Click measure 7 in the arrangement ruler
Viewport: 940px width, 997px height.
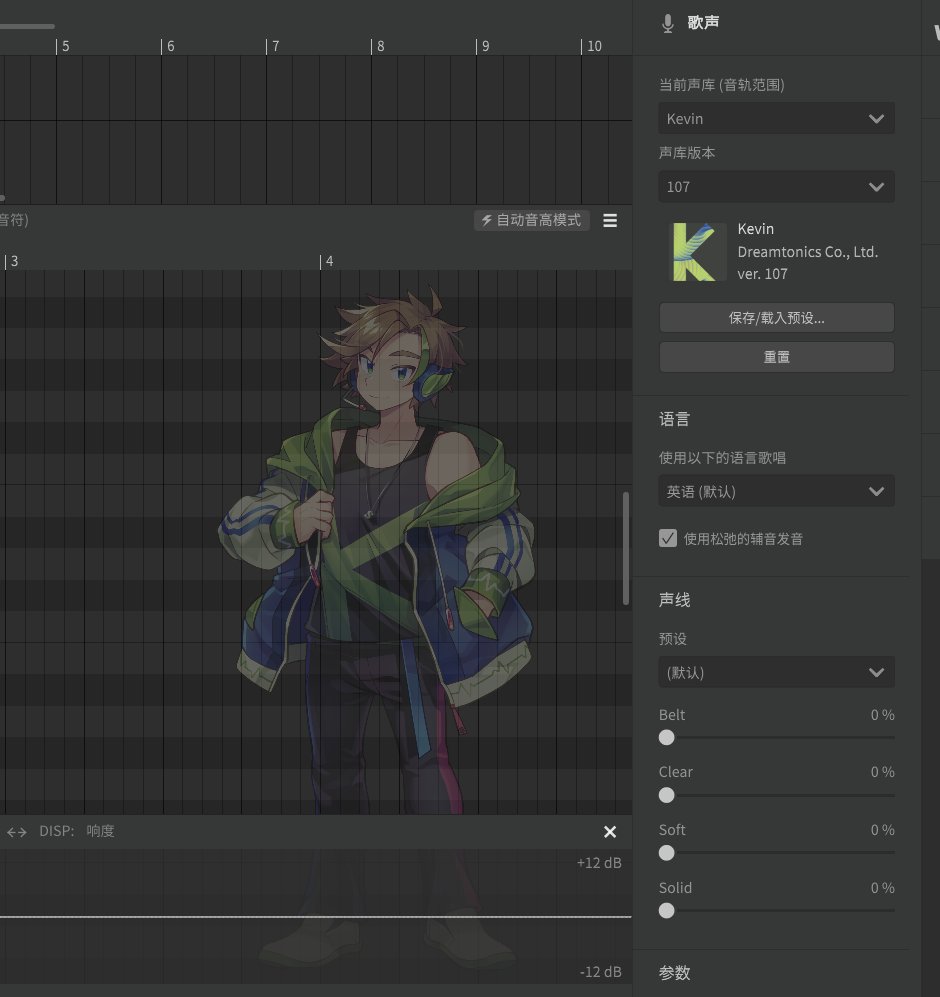pos(275,46)
